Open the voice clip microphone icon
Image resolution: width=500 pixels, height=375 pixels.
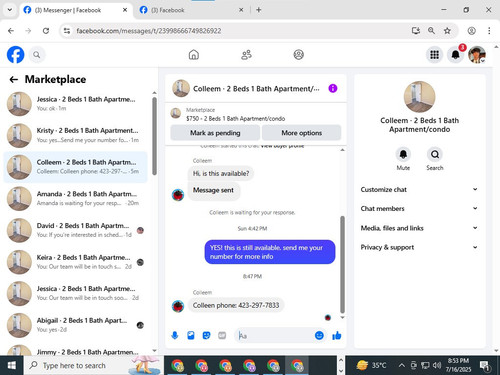point(175,335)
